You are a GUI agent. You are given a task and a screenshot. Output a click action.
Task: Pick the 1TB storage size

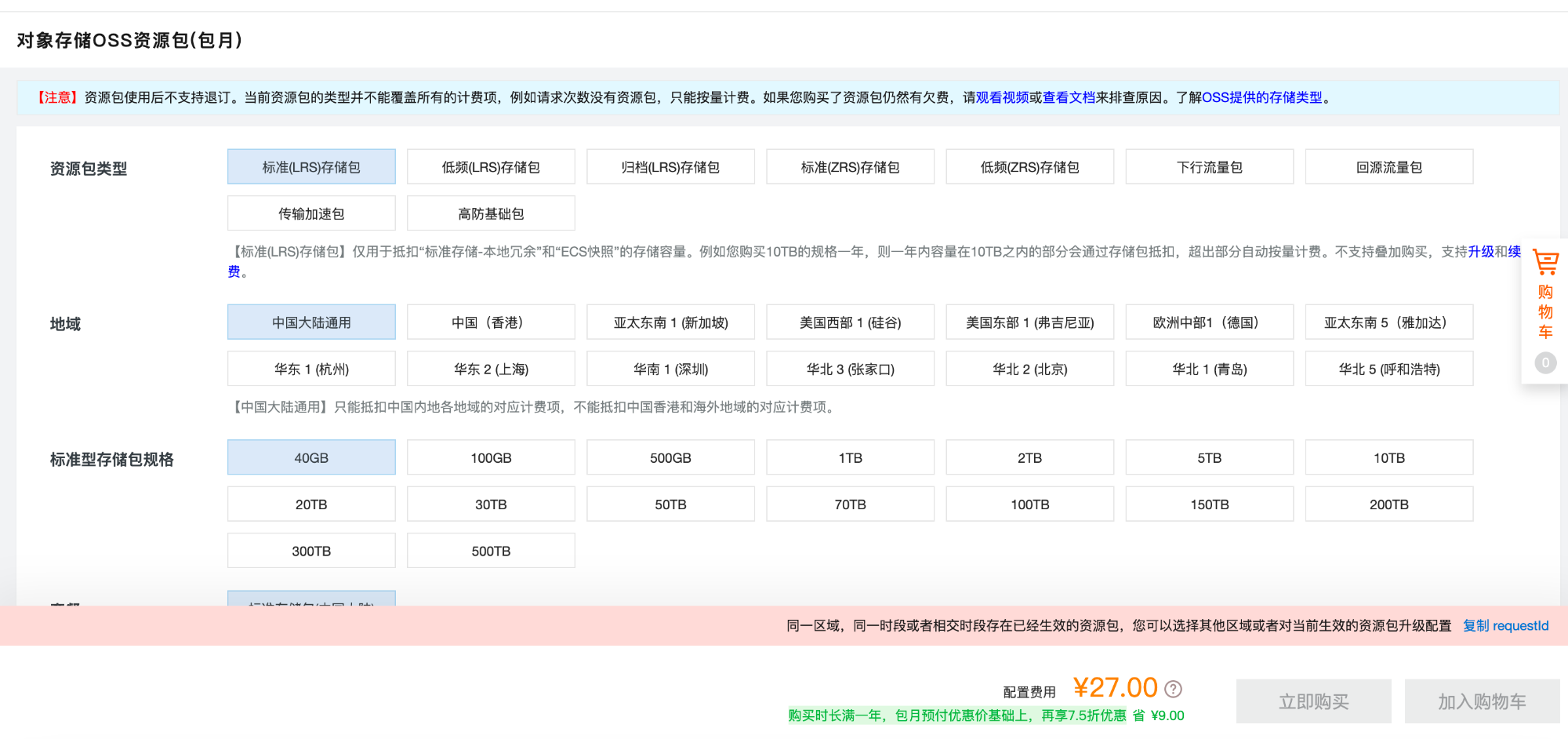850,457
